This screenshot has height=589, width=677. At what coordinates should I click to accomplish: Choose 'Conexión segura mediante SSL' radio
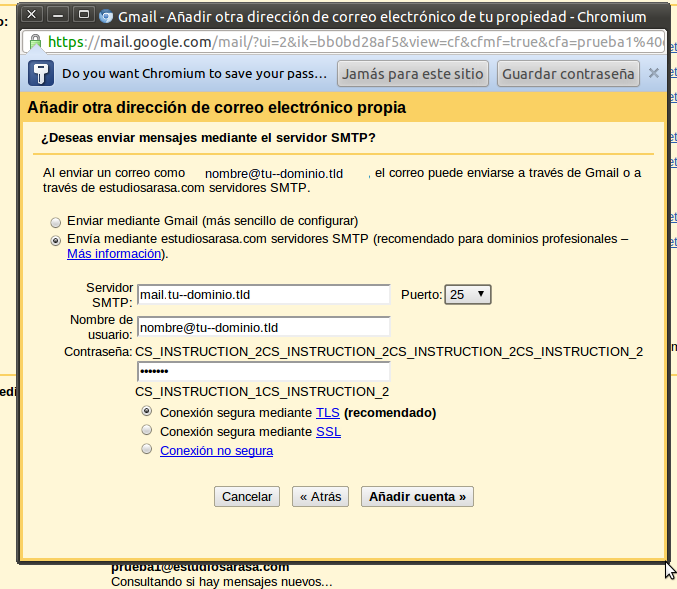click(x=147, y=431)
